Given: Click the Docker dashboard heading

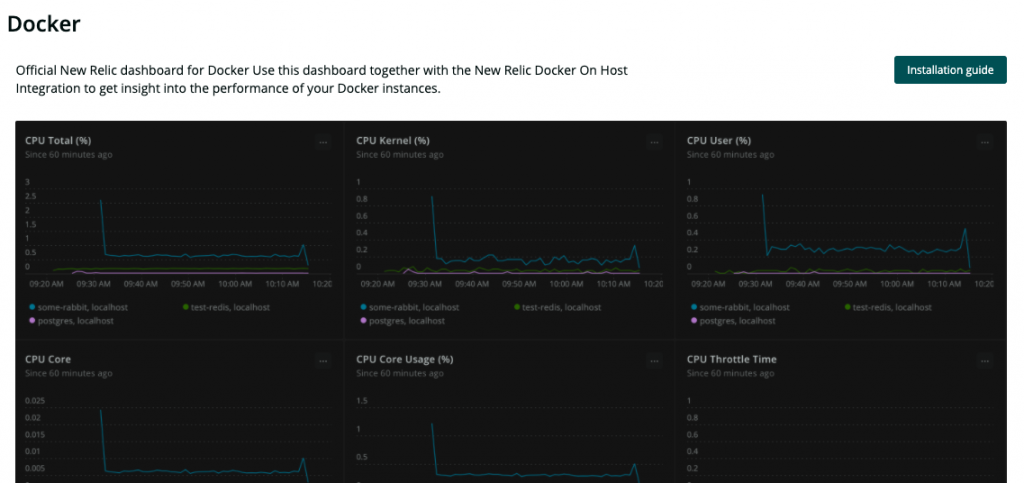Looking at the screenshot, I should coord(44,24).
